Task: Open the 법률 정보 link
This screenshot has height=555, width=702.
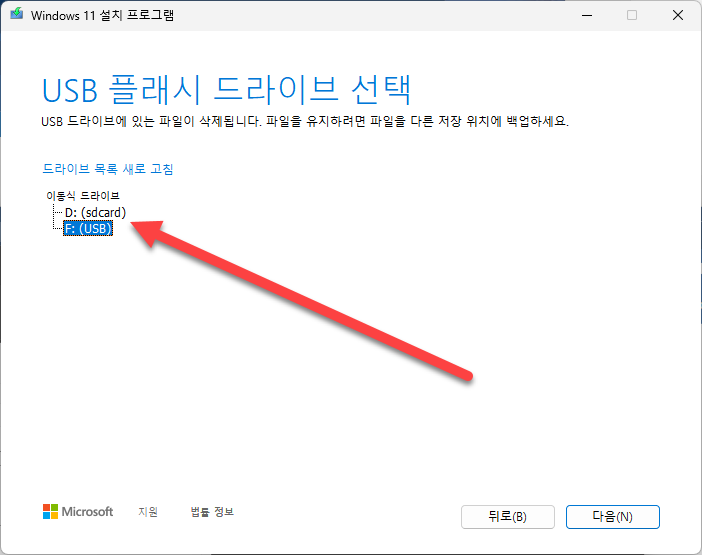Action: click(x=212, y=512)
